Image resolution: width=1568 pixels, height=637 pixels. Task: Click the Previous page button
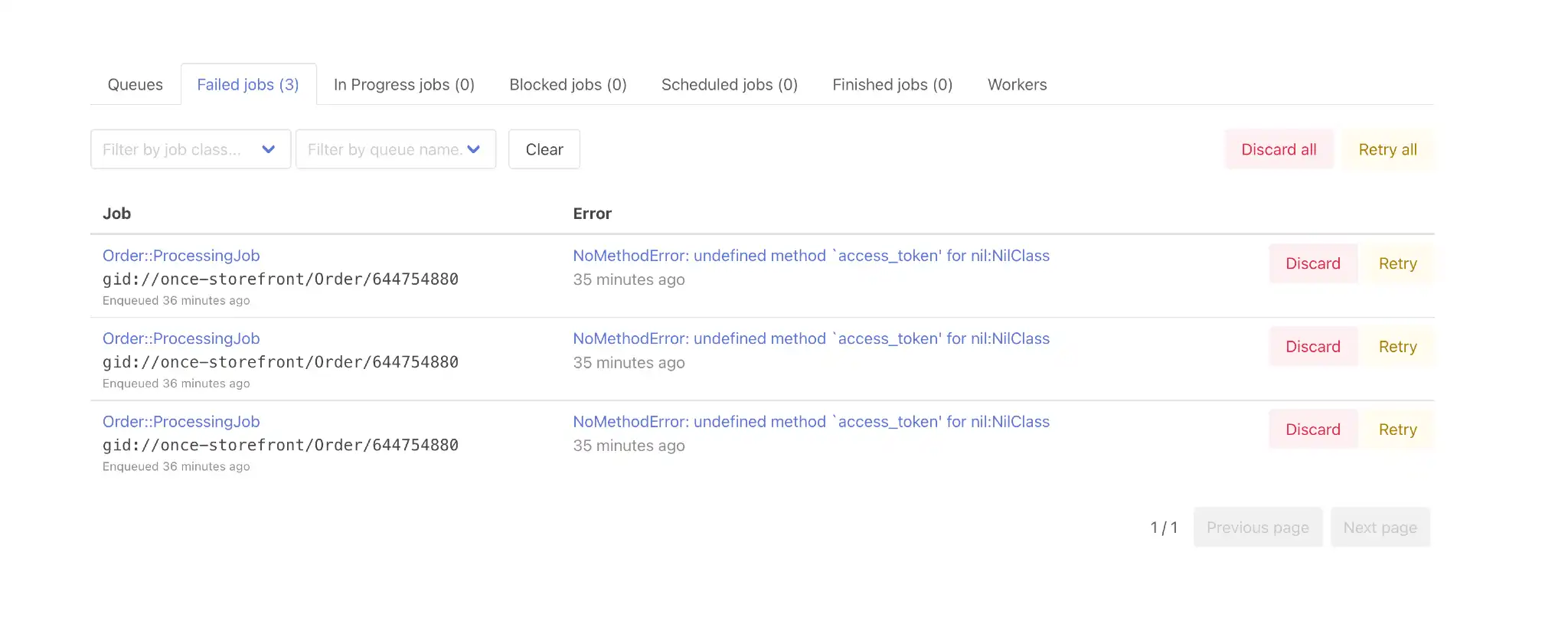pyautogui.click(x=1258, y=528)
